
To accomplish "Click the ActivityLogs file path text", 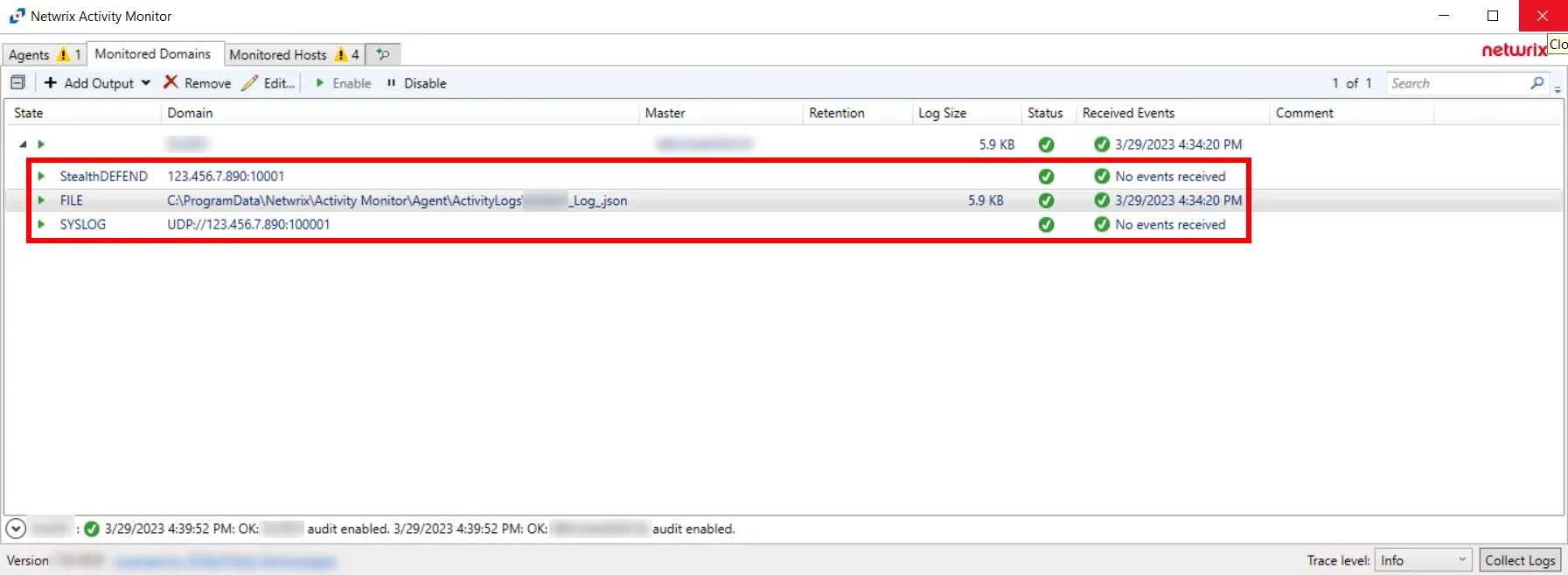I will [x=397, y=200].
